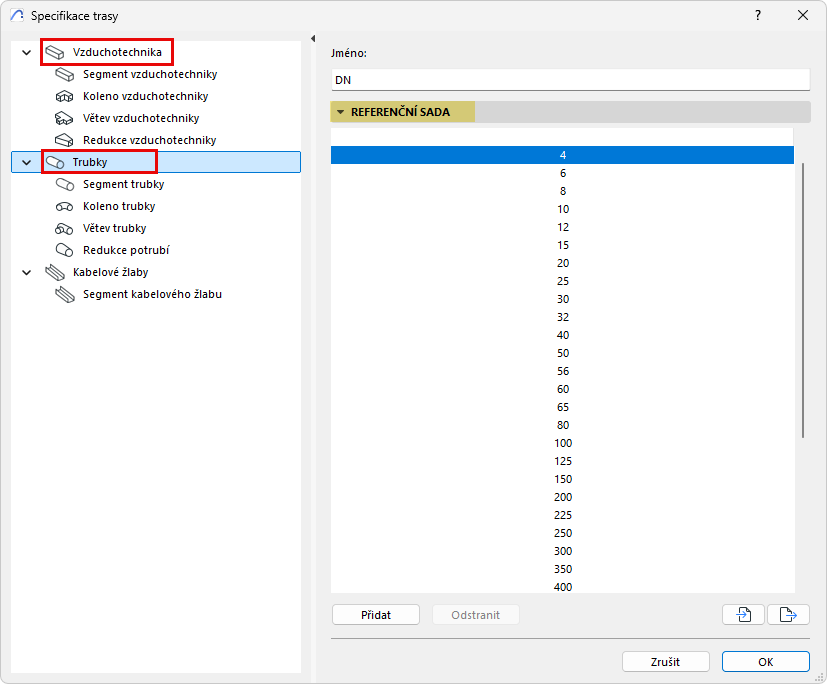827x684 pixels.
Task: Select value 56 in the list
Action: pos(562,371)
